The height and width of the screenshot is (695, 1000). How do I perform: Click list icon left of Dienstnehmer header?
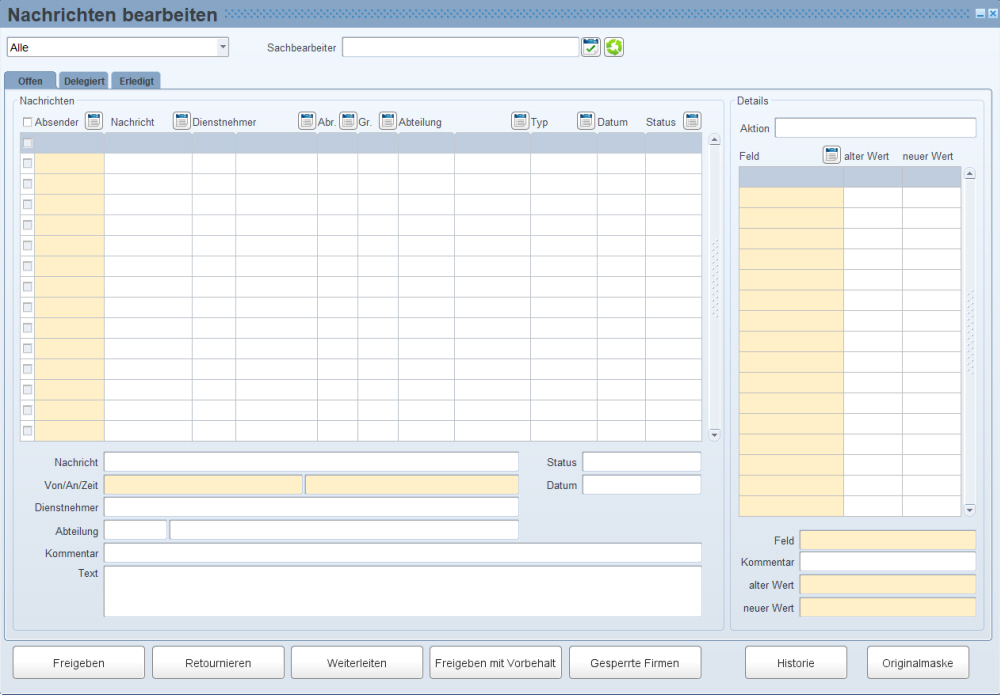[x=182, y=121]
